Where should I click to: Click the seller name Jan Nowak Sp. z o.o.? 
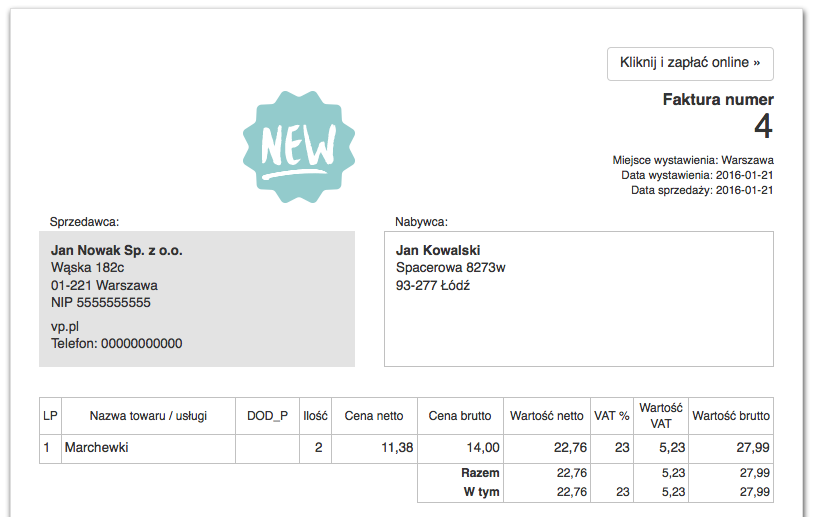116,250
